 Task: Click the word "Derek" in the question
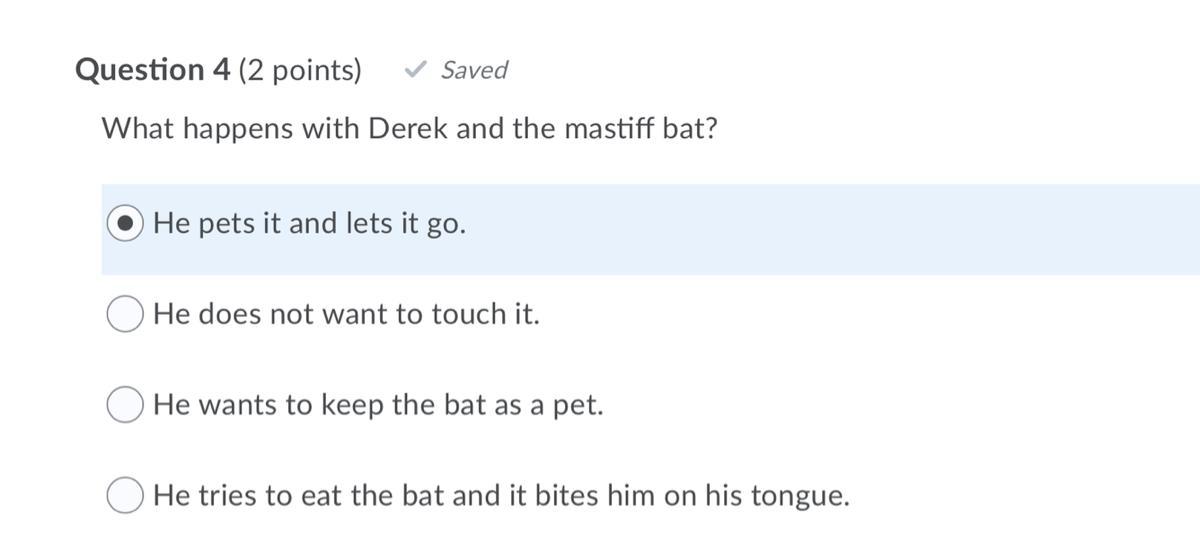409,129
